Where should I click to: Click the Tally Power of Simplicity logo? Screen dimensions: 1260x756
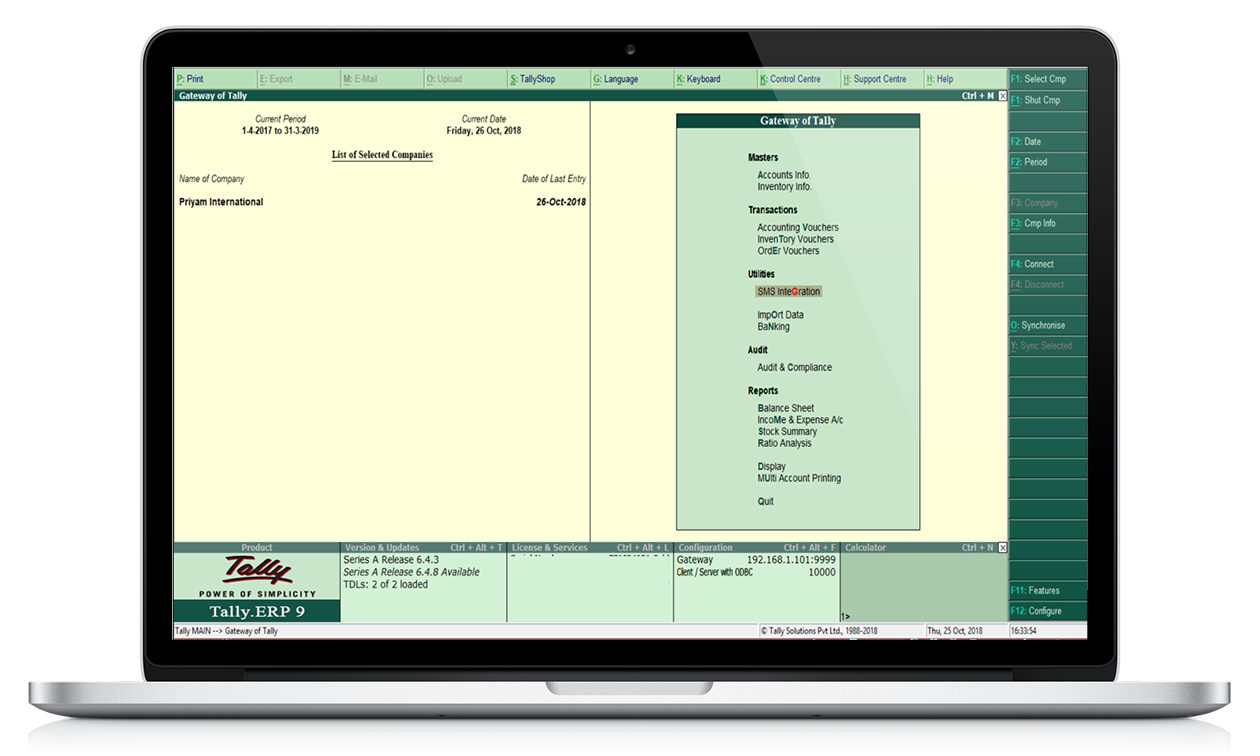pos(257,577)
